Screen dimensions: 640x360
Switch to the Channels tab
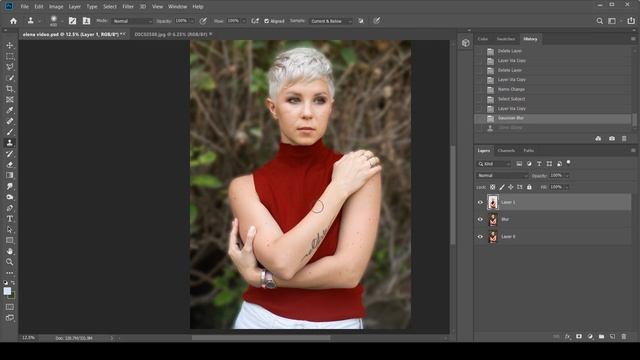(506, 151)
